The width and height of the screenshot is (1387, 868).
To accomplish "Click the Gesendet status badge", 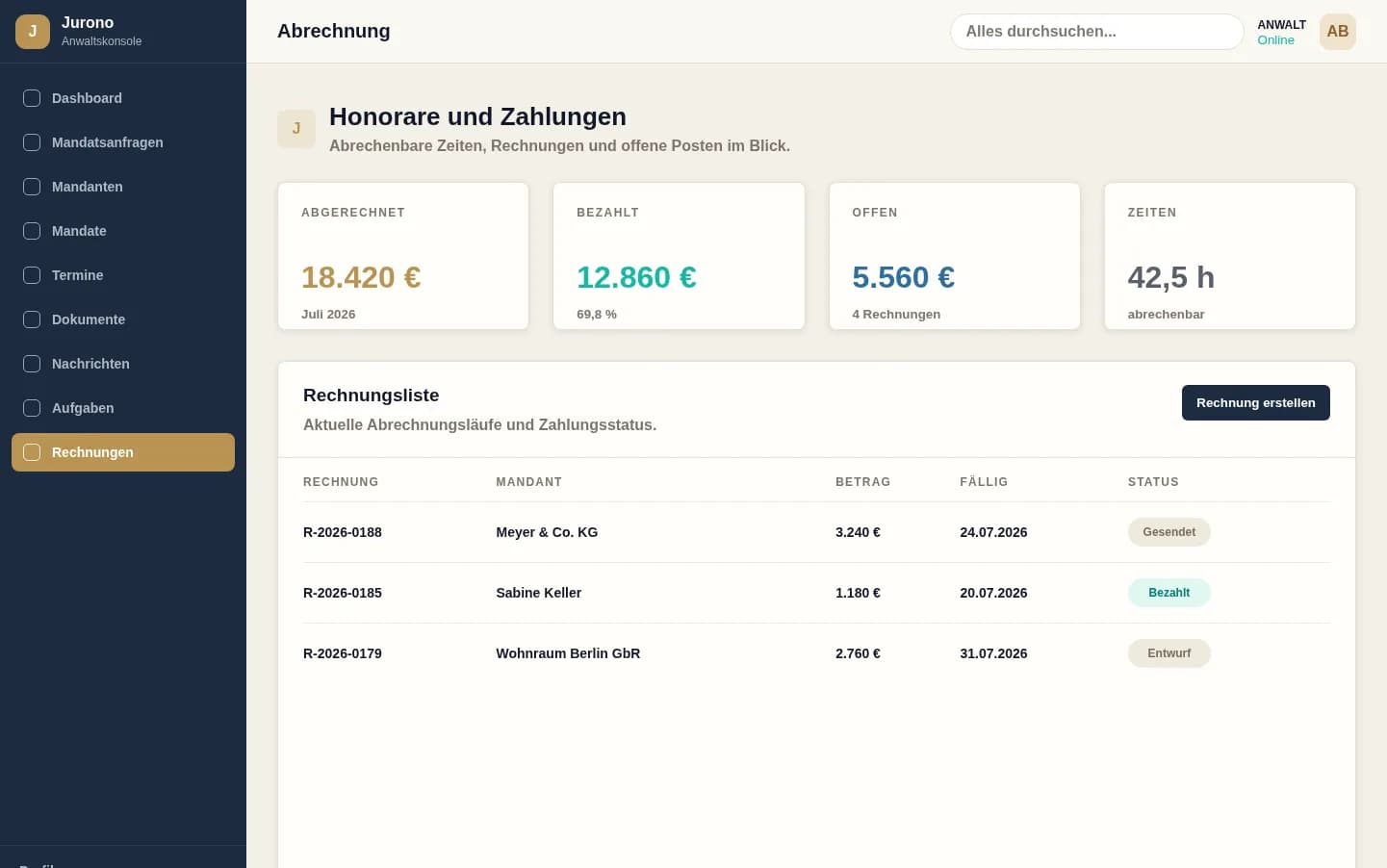I will coord(1169,532).
